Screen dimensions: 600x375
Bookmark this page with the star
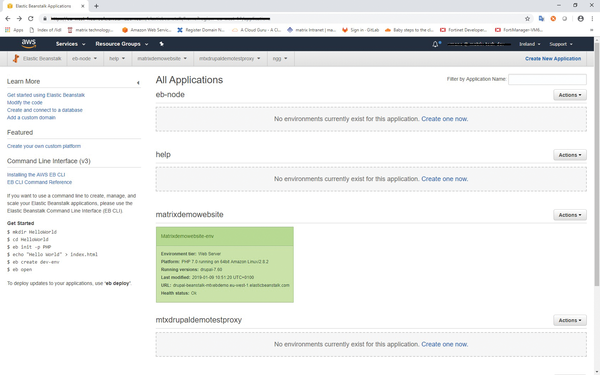527,18
